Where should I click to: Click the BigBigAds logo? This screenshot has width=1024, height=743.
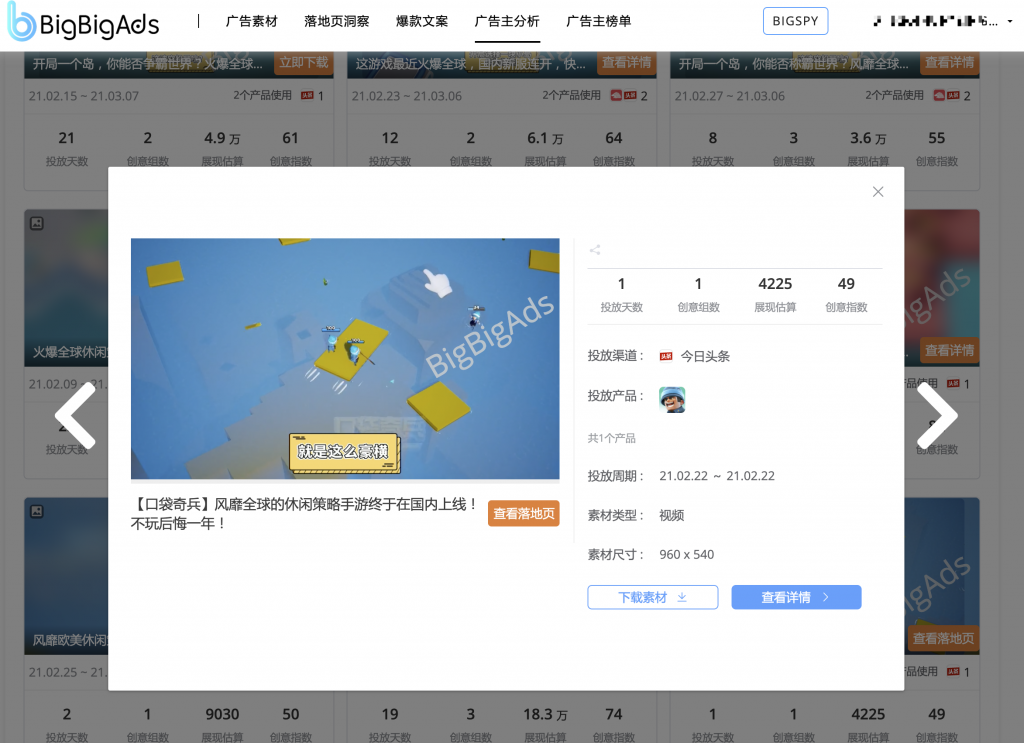coord(83,23)
